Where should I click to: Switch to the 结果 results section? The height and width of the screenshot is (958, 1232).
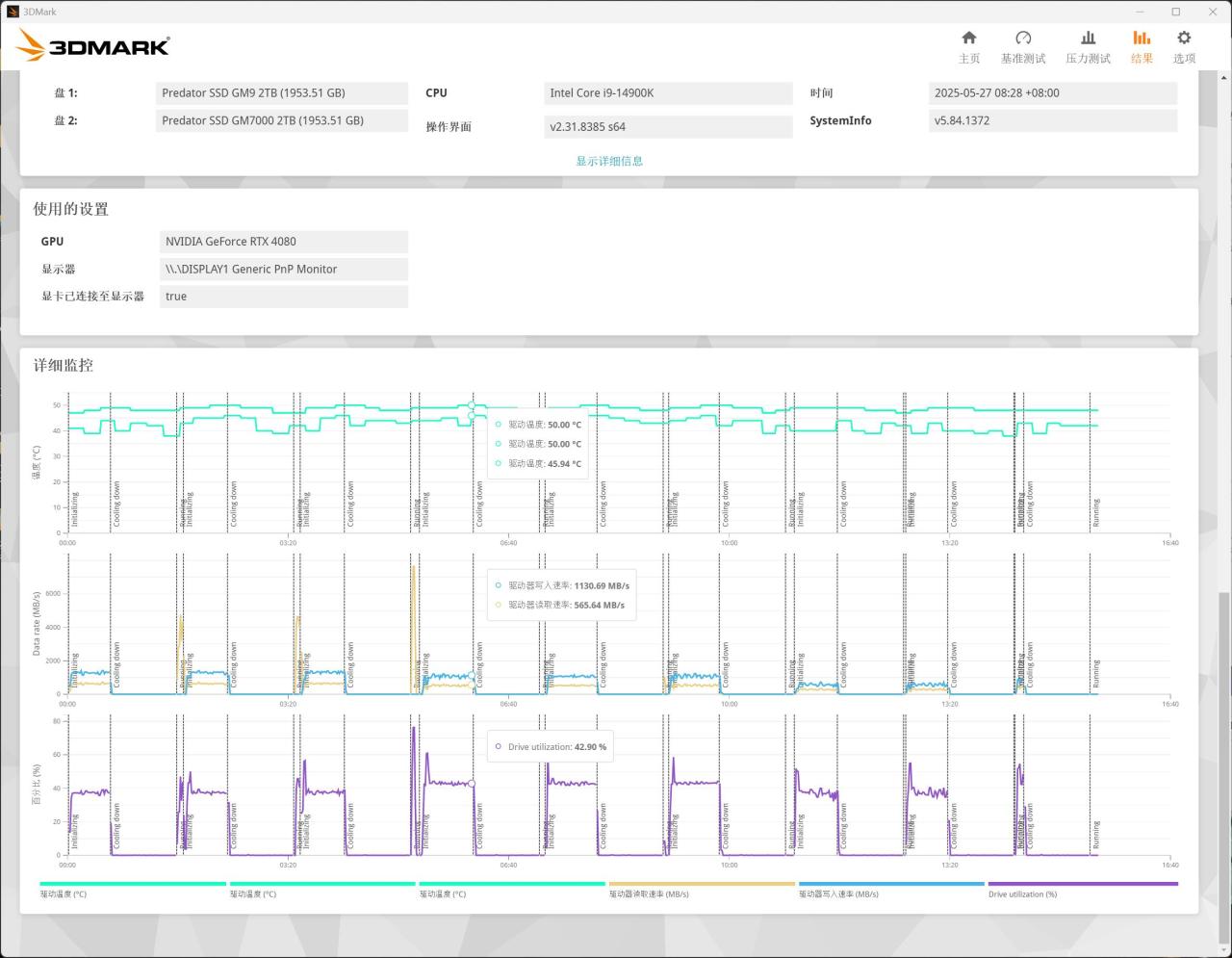pos(1142,46)
